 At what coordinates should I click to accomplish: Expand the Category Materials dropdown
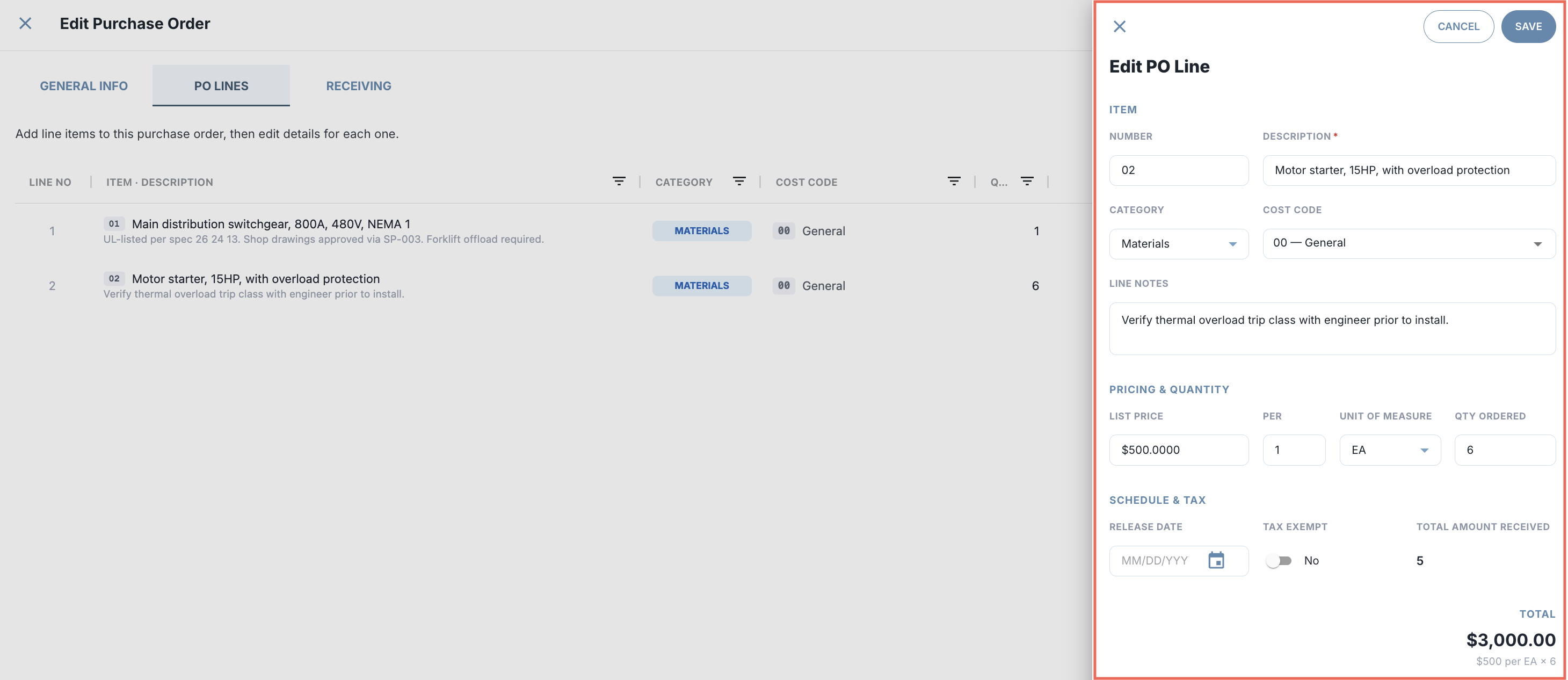tap(1179, 243)
